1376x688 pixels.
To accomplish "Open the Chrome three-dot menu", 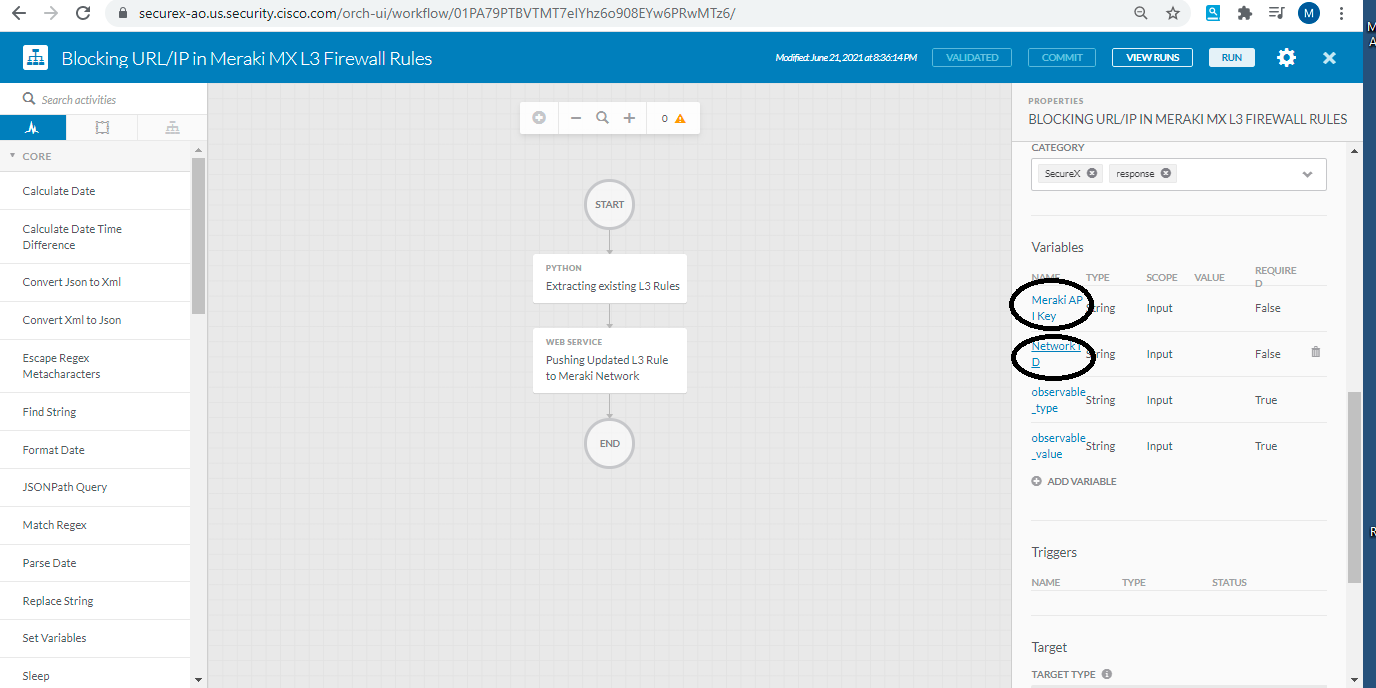I will click(1340, 13).
